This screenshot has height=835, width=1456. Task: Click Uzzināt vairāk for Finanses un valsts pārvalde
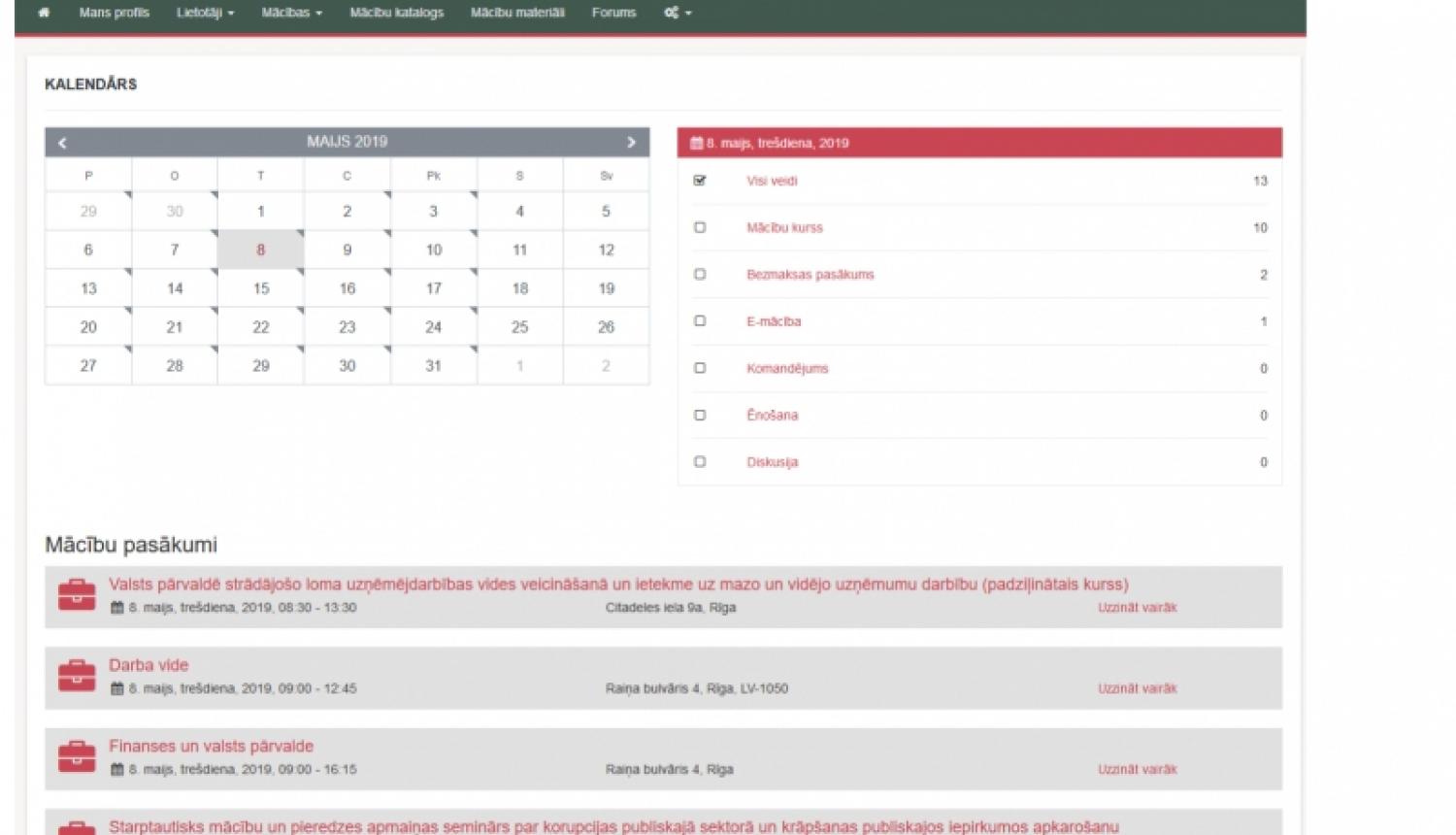click(1138, 769)
